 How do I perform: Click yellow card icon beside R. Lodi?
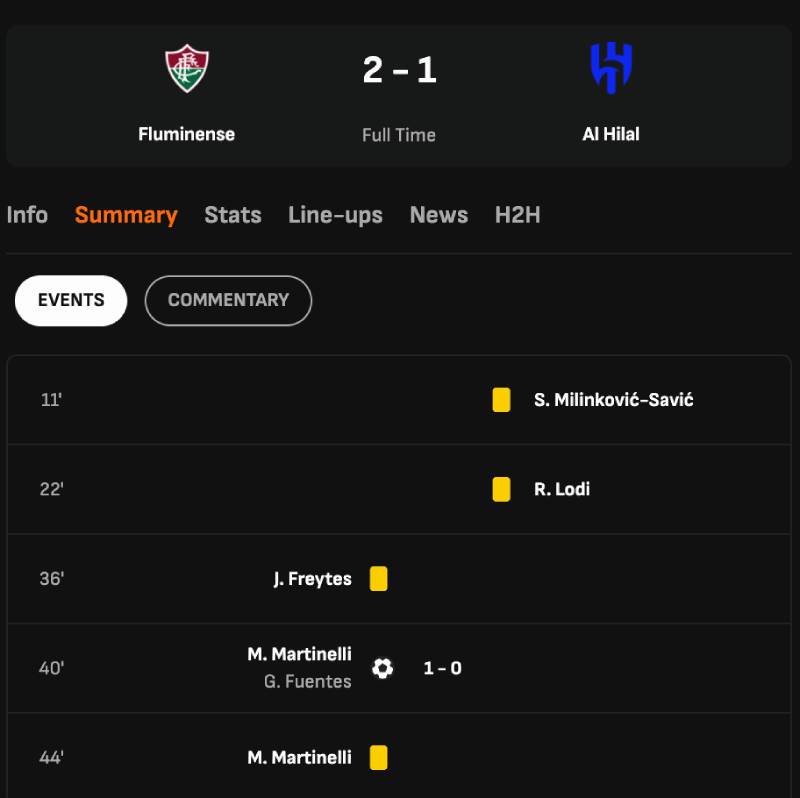501,489
